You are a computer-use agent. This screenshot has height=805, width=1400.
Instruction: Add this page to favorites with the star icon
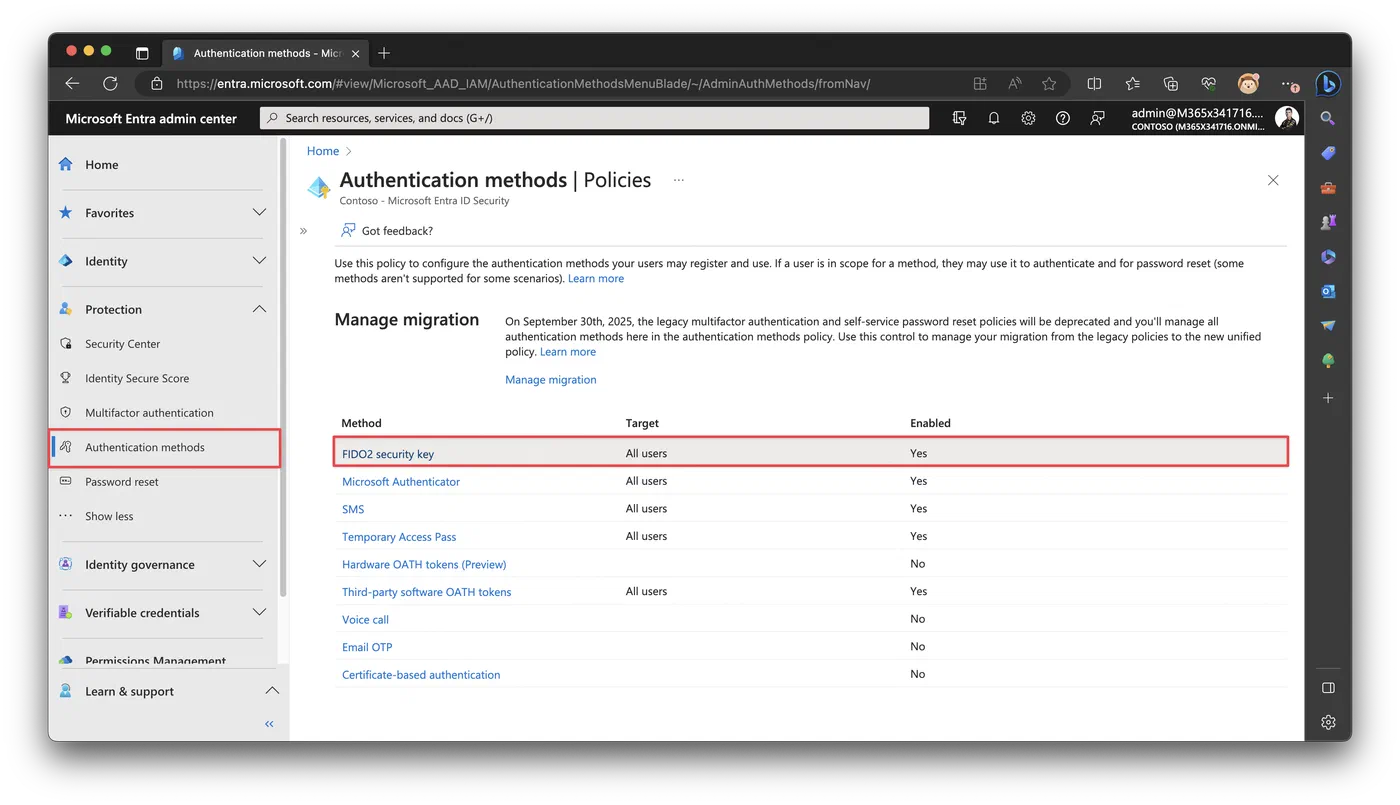[x=1049, y=84]
